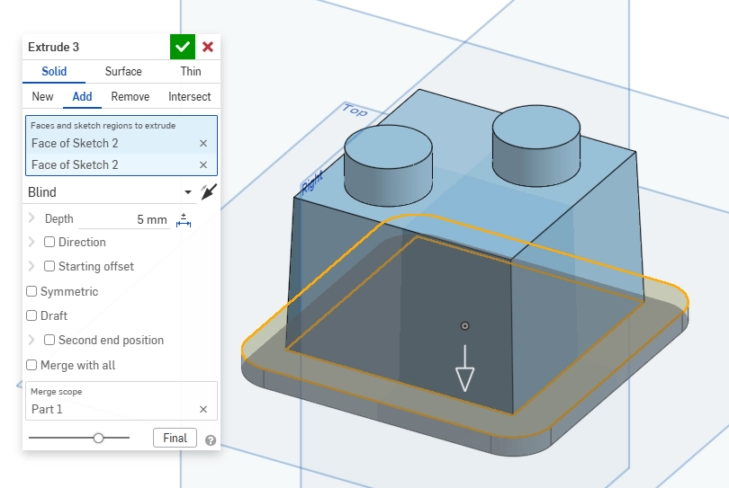The image size is (729, 488).
Task: Click the second Face of Sketch 2 entry
Action: point(121,165)
